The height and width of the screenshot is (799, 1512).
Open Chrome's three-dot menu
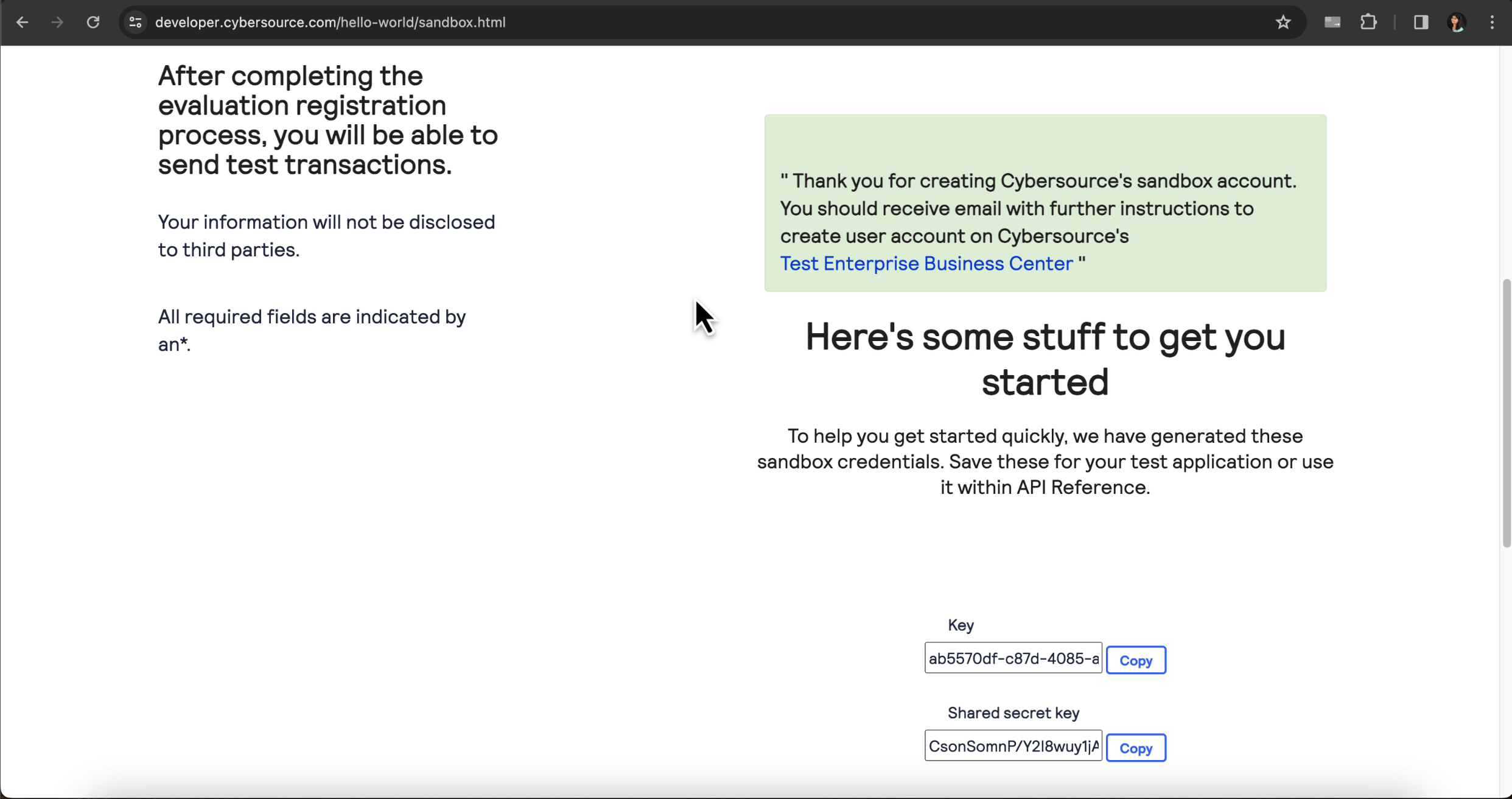(1492, 23)
